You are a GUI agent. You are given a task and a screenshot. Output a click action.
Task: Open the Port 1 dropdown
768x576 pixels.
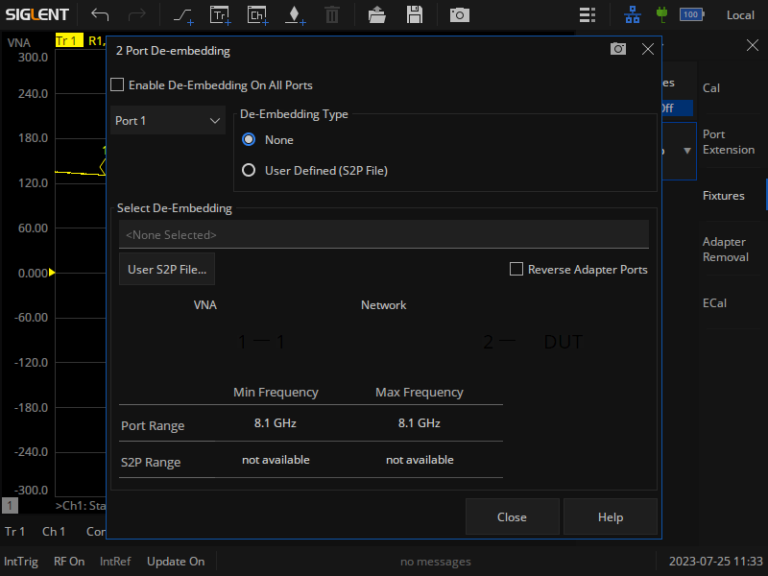168,121
